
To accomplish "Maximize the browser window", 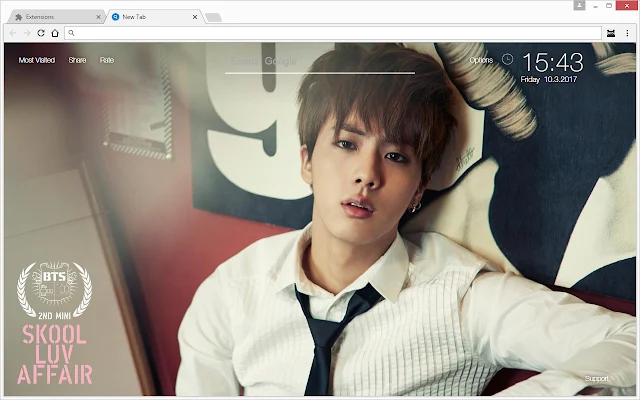I will pos(609,6).
